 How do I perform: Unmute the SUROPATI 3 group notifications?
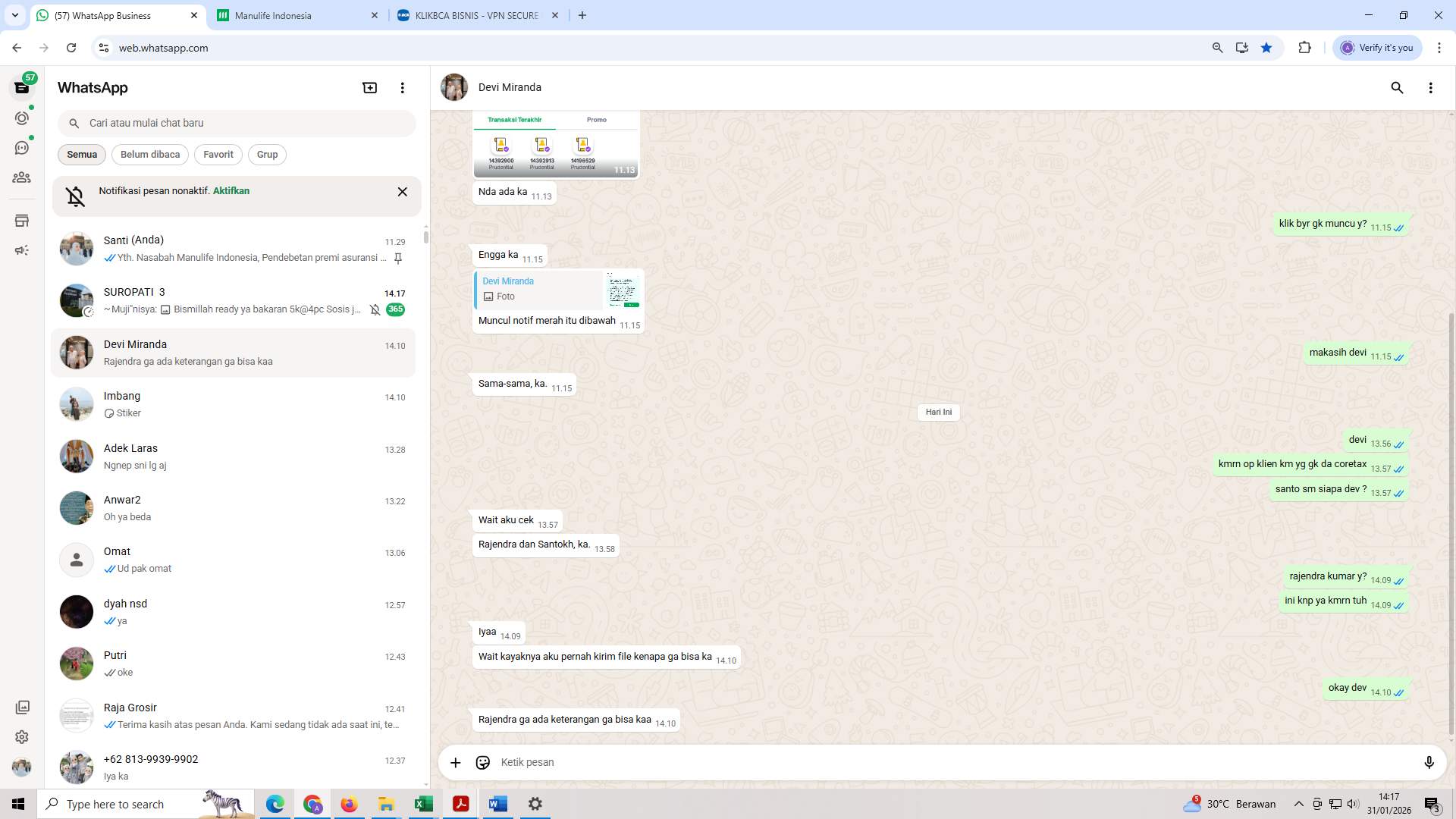point(375,309)
